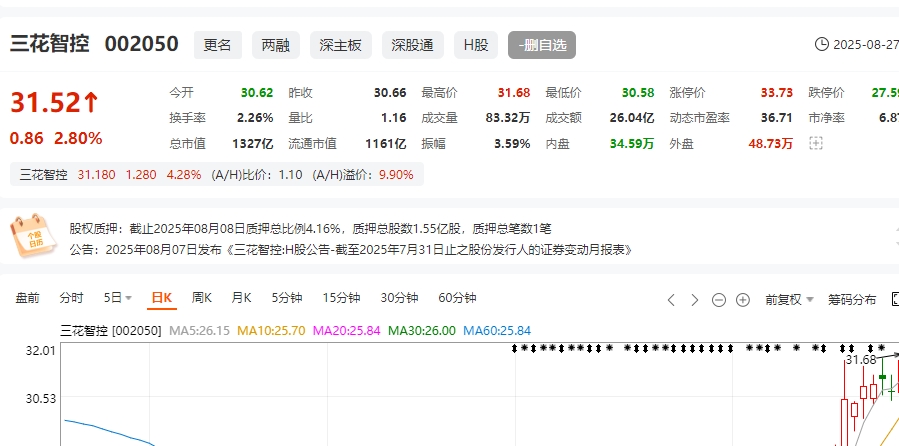Image resolution: width=899 pixels, height=446 pixels.
Task: Select the 日K chart tab
Action: [x=161, y=298]
